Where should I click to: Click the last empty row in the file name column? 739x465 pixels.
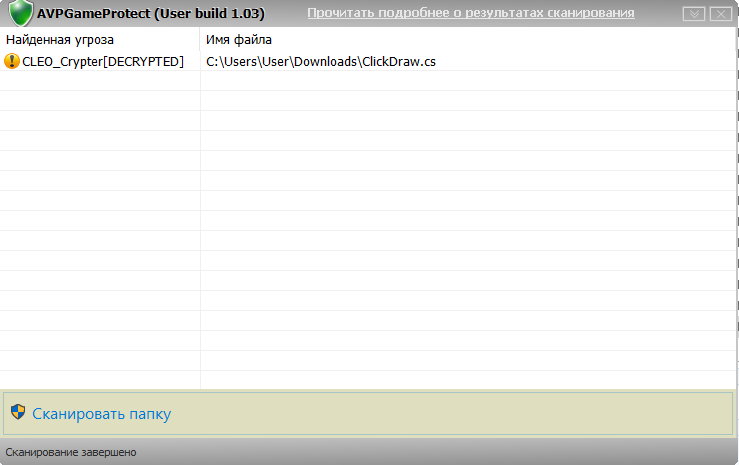[x=400, y=380]
